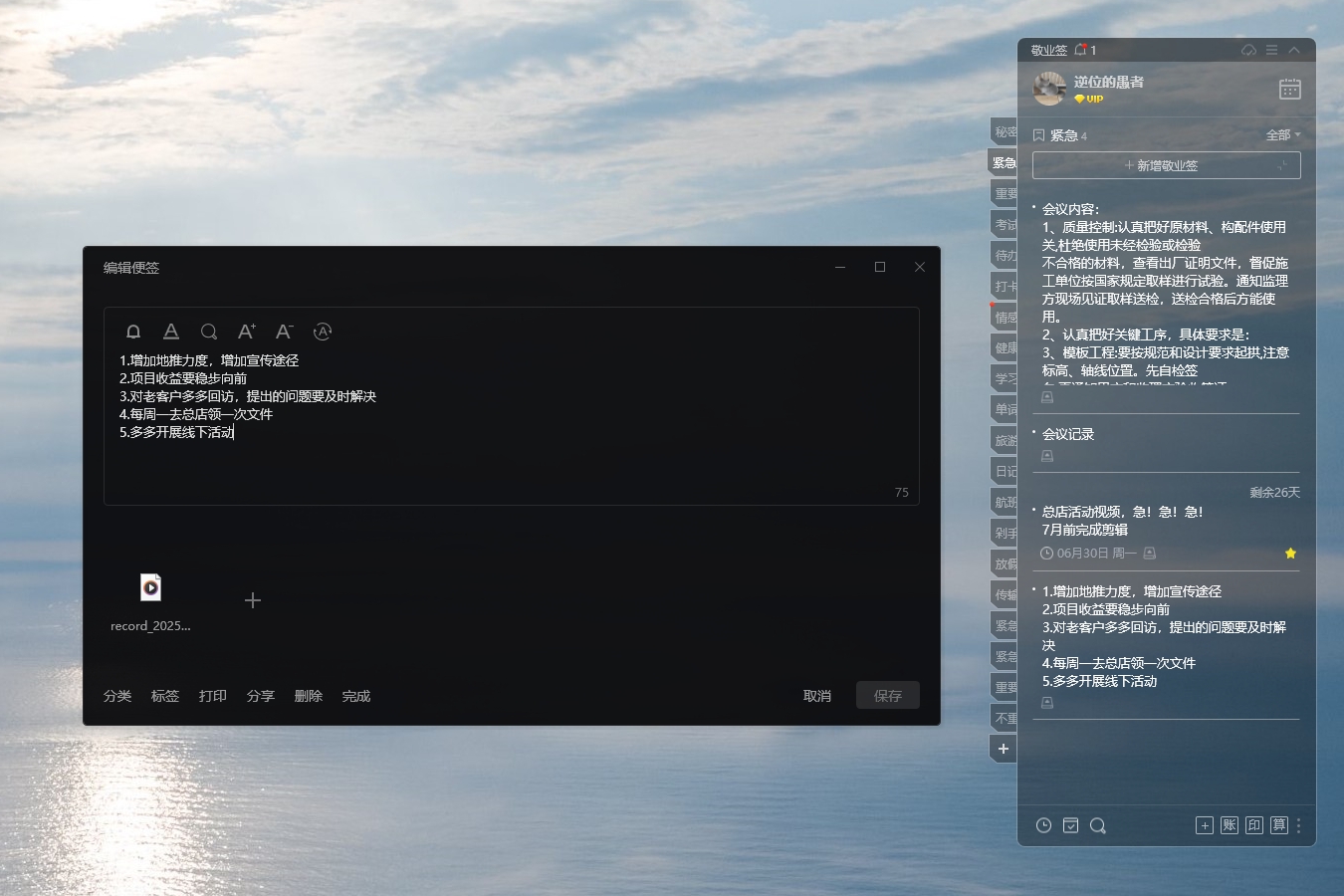Expand the 全部 filter dropdown
This screenshot has height=896, width=1344.
[x=1282, y=135]
